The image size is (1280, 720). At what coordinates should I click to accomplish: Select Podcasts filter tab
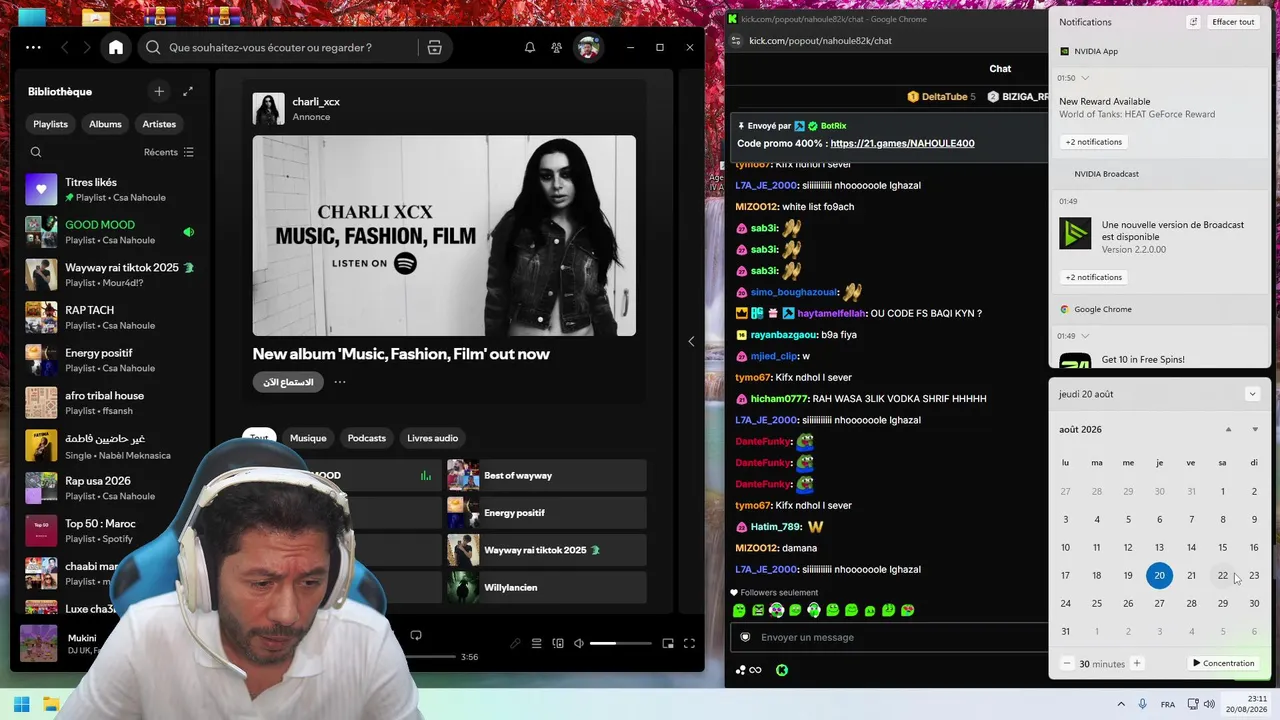click(x=366, y=438)
